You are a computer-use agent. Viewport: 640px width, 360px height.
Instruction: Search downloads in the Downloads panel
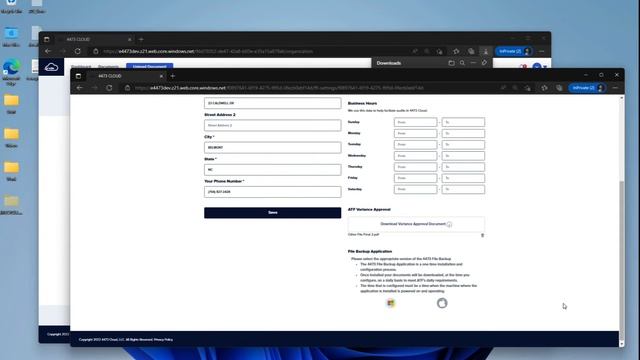(462, 63)
